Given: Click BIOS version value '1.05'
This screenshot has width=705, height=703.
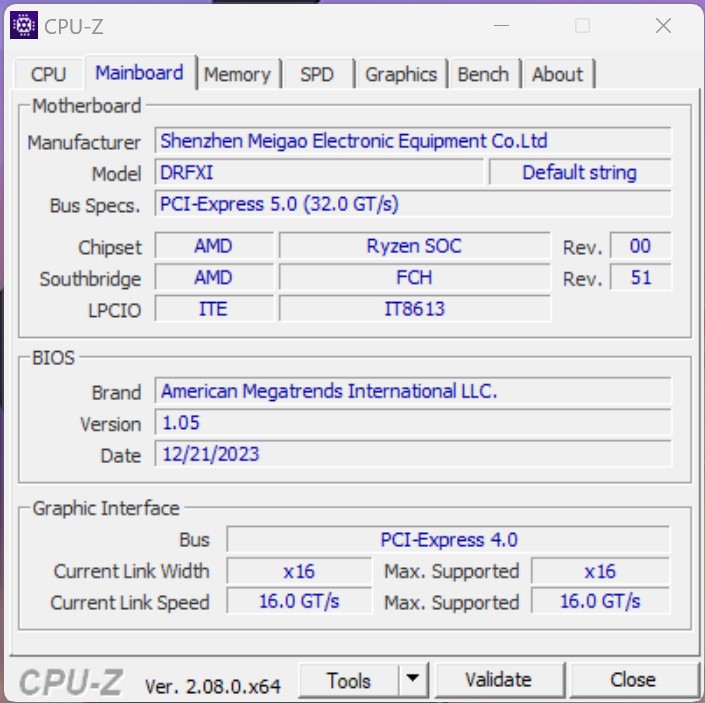Looking at the screenshot, I should pyautogui.click(x=413, y=422).
